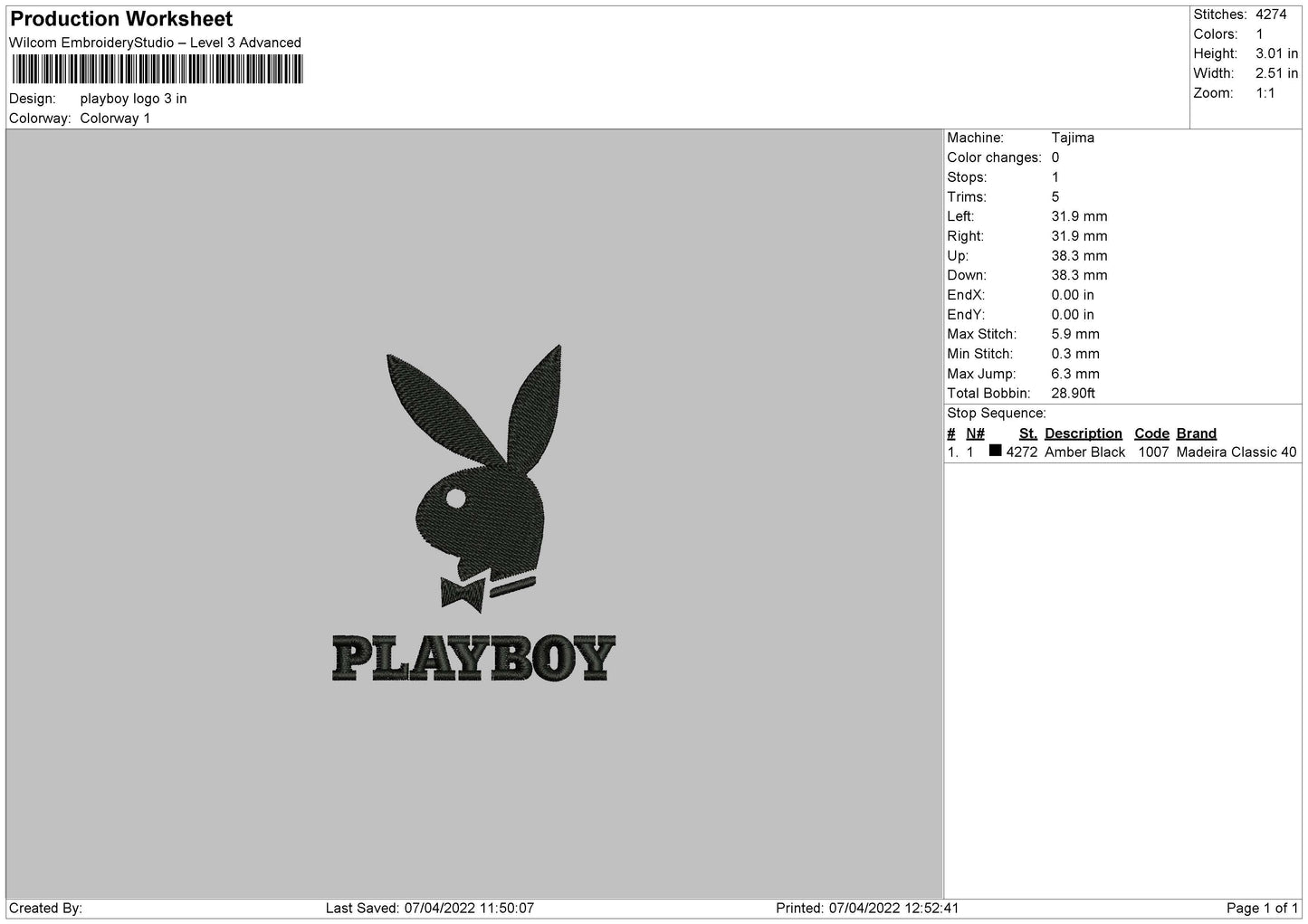Click the Width value 2.51 in
1308x924 pixels.
(1276, 73)
